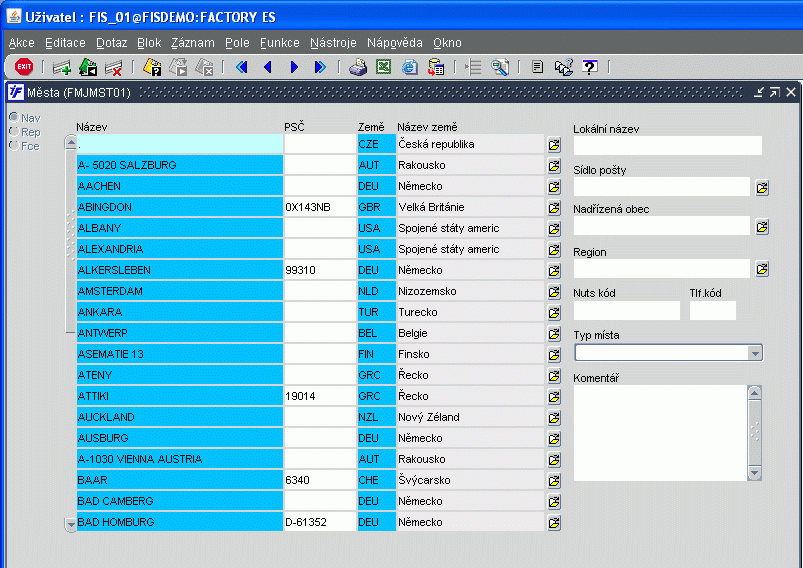Click the delete record icon with red X
Viewport: 803px width, 568px height.
(113, 68)
